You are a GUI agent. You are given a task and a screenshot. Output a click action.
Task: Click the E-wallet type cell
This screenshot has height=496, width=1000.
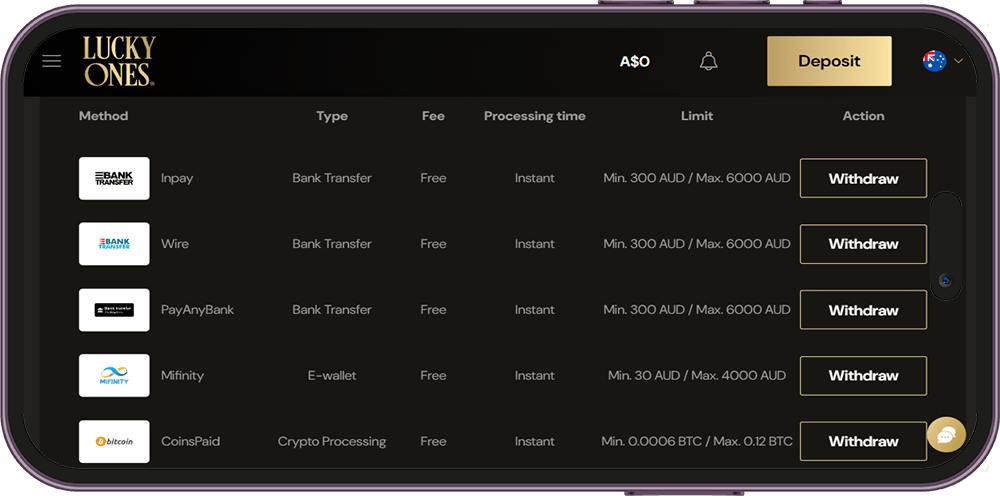tap(332, 376)
